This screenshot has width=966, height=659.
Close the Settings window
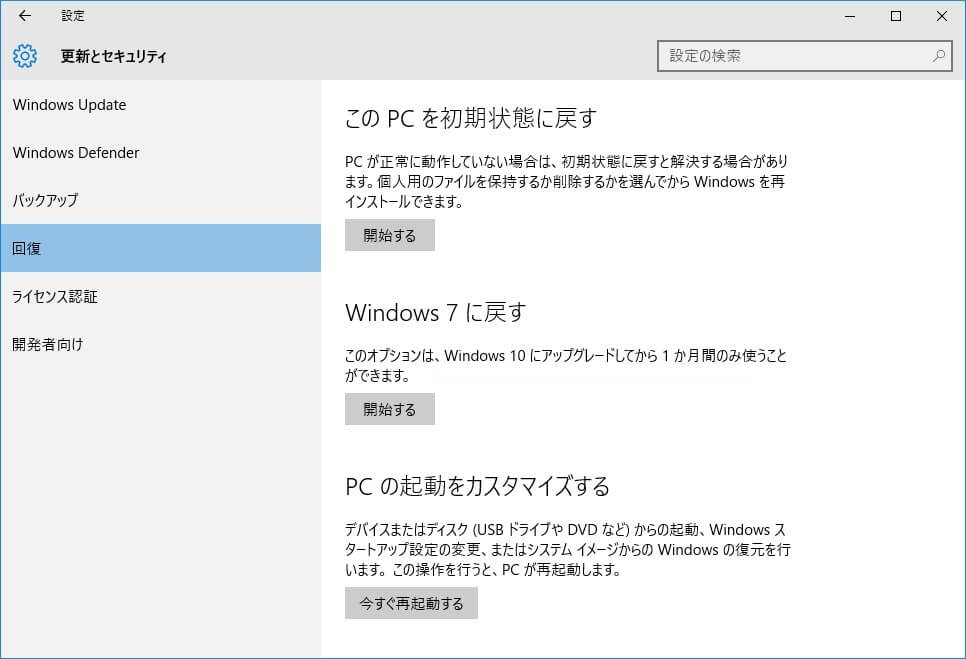(941, 16)
